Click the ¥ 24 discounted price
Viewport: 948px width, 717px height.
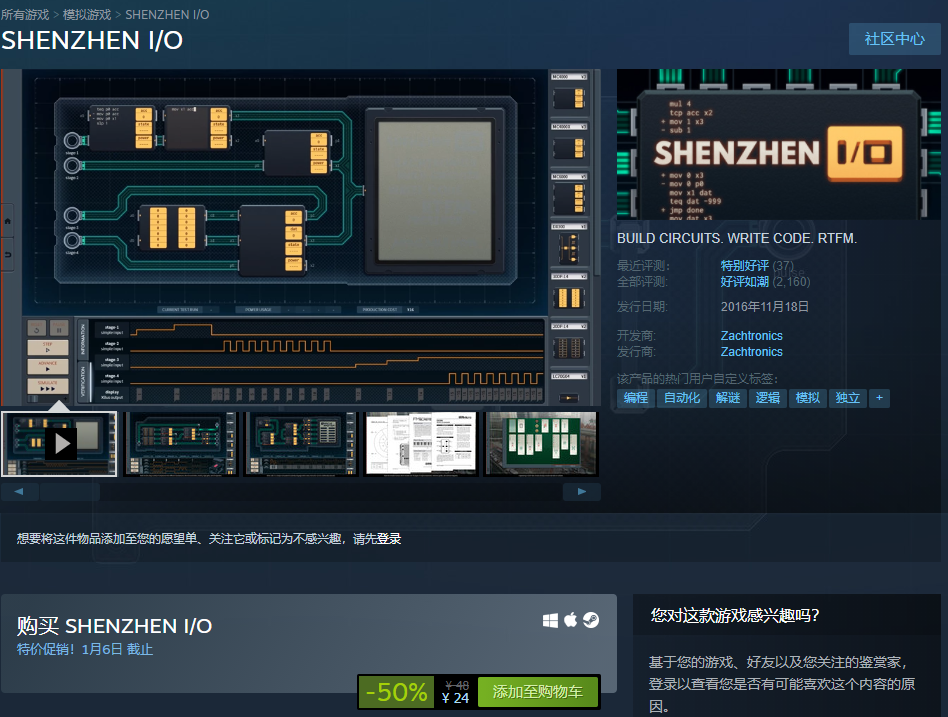tap(455, 698)
